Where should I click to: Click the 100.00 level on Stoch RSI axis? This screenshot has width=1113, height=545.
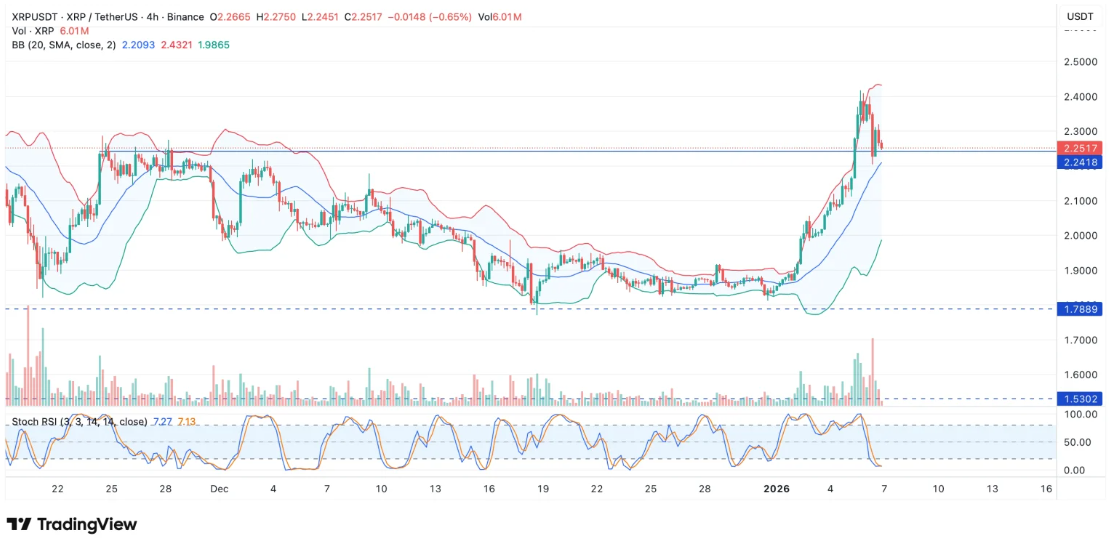1080,414
